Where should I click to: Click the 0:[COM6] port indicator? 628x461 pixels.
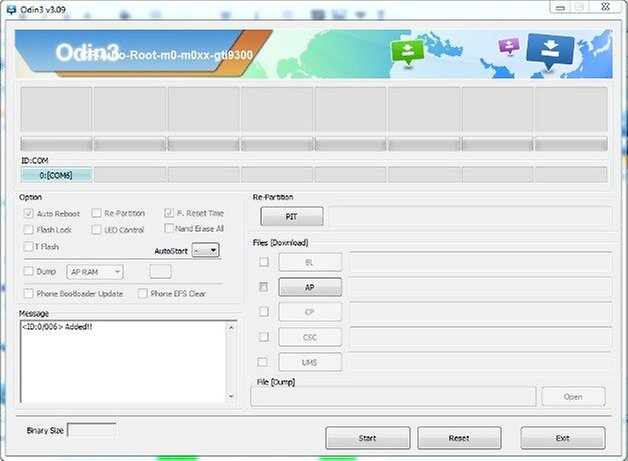[x=56, y=175]
